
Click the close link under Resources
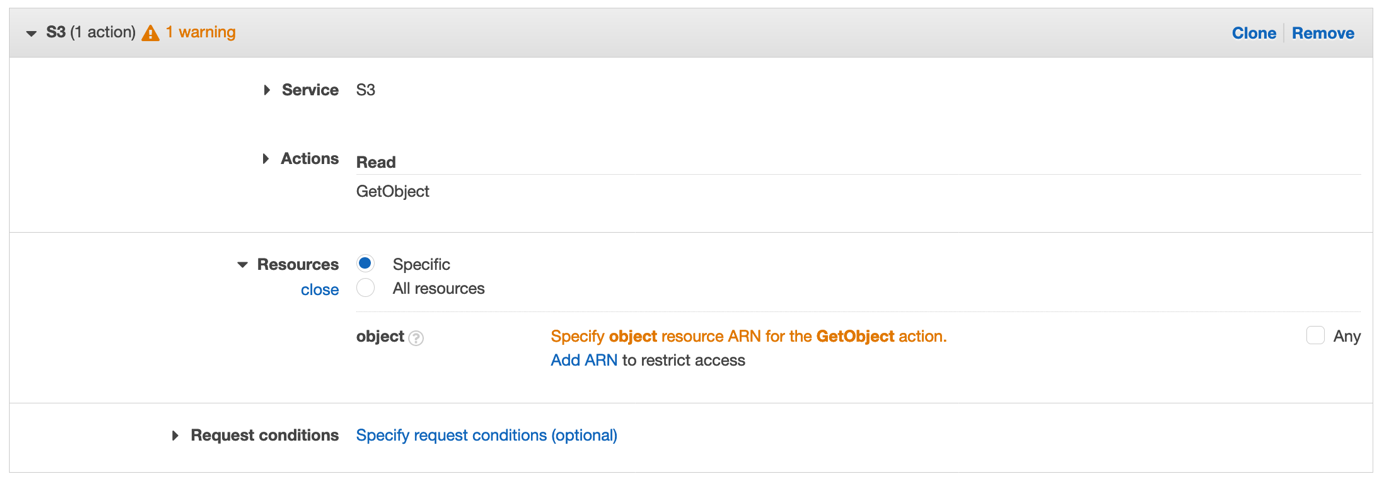pyautogui.click(x=320, y=290)
